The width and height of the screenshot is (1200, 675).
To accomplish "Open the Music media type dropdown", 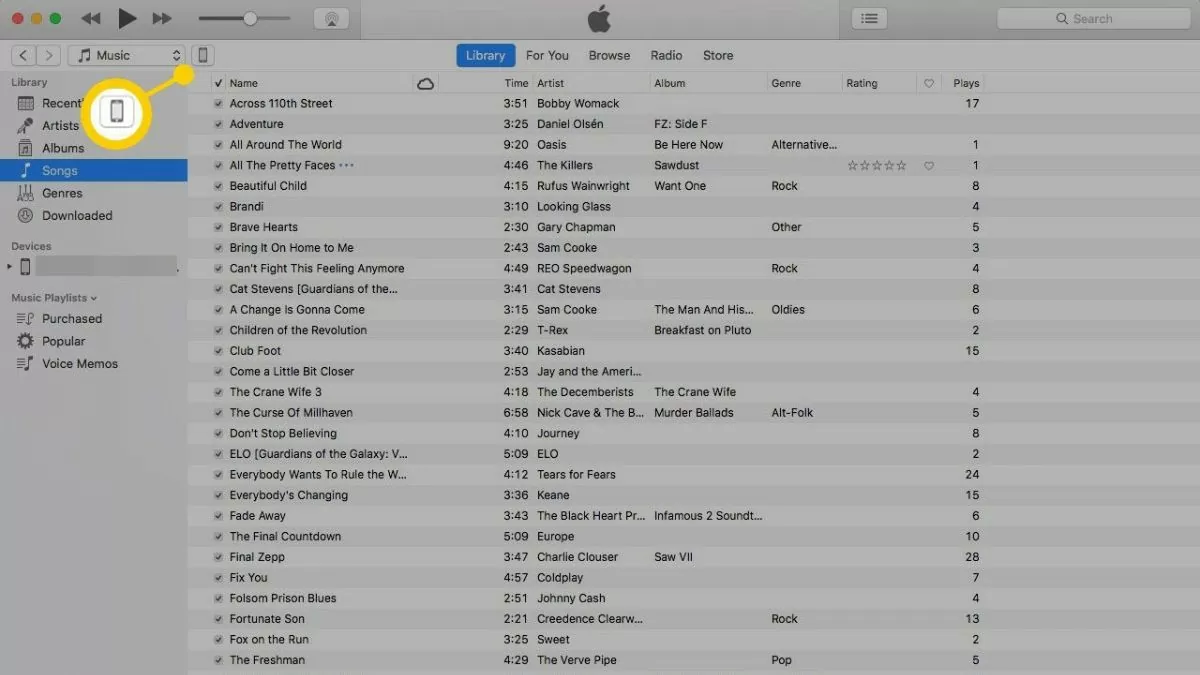I will (x=128, y=55).
